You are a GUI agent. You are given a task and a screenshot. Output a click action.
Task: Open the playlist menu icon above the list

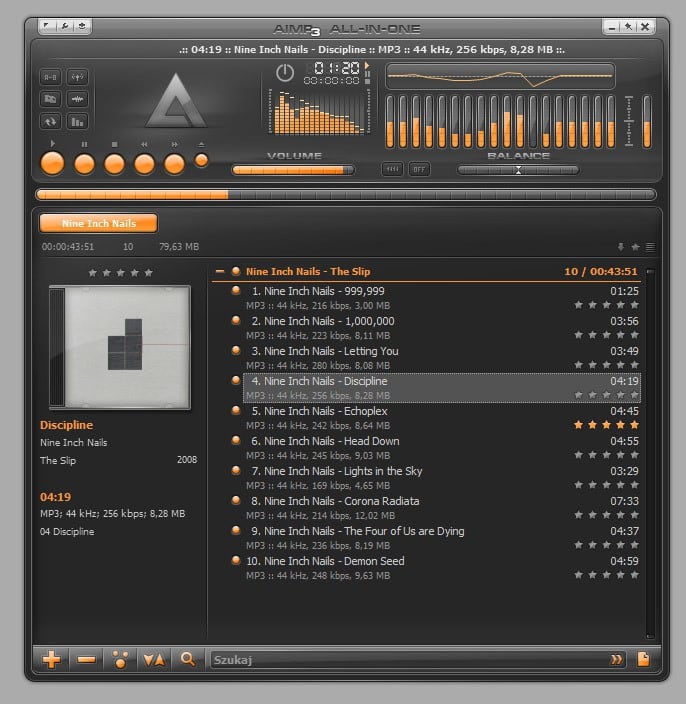pos(650,247)
